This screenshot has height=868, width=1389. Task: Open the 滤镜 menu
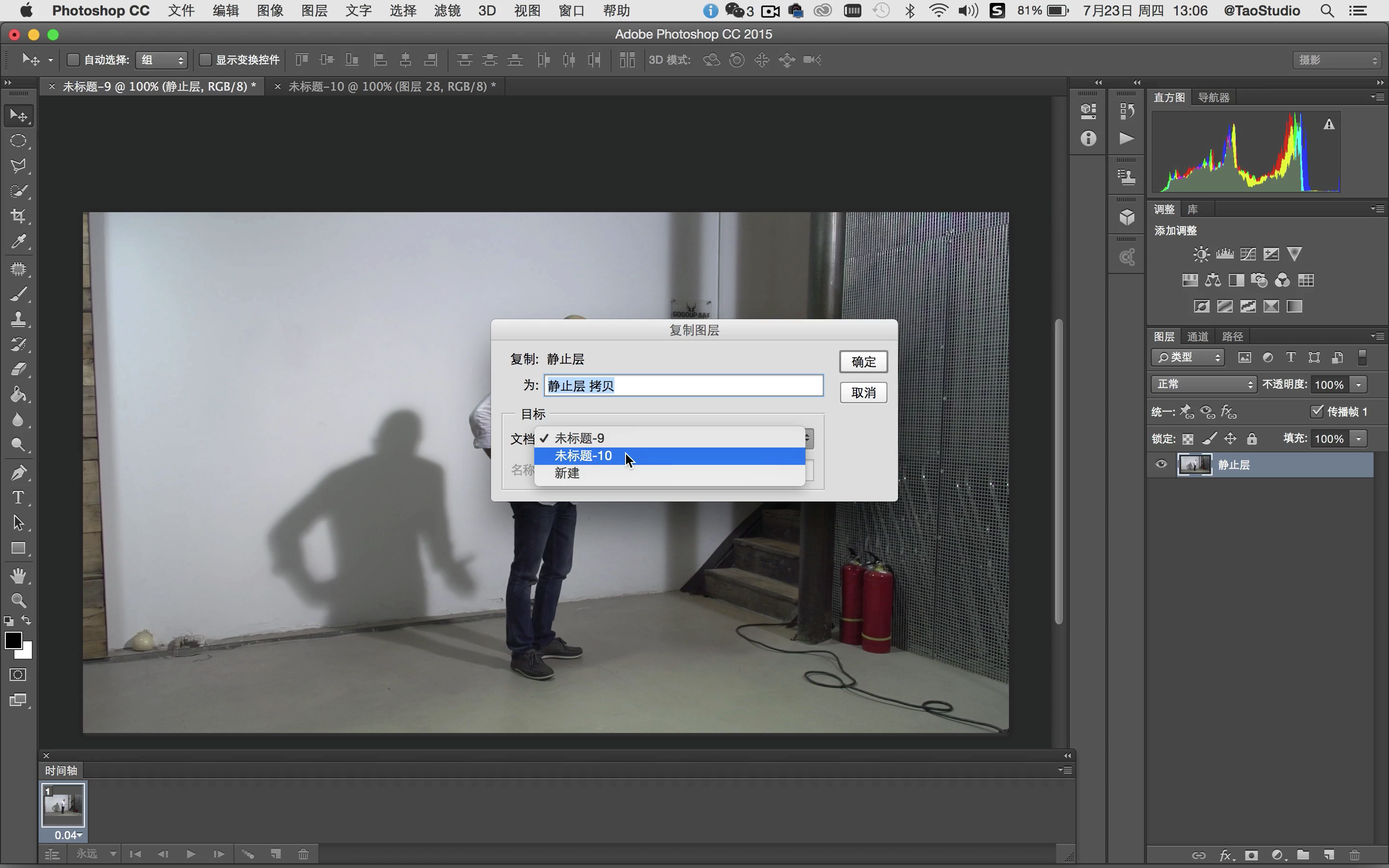coord(447,10)
